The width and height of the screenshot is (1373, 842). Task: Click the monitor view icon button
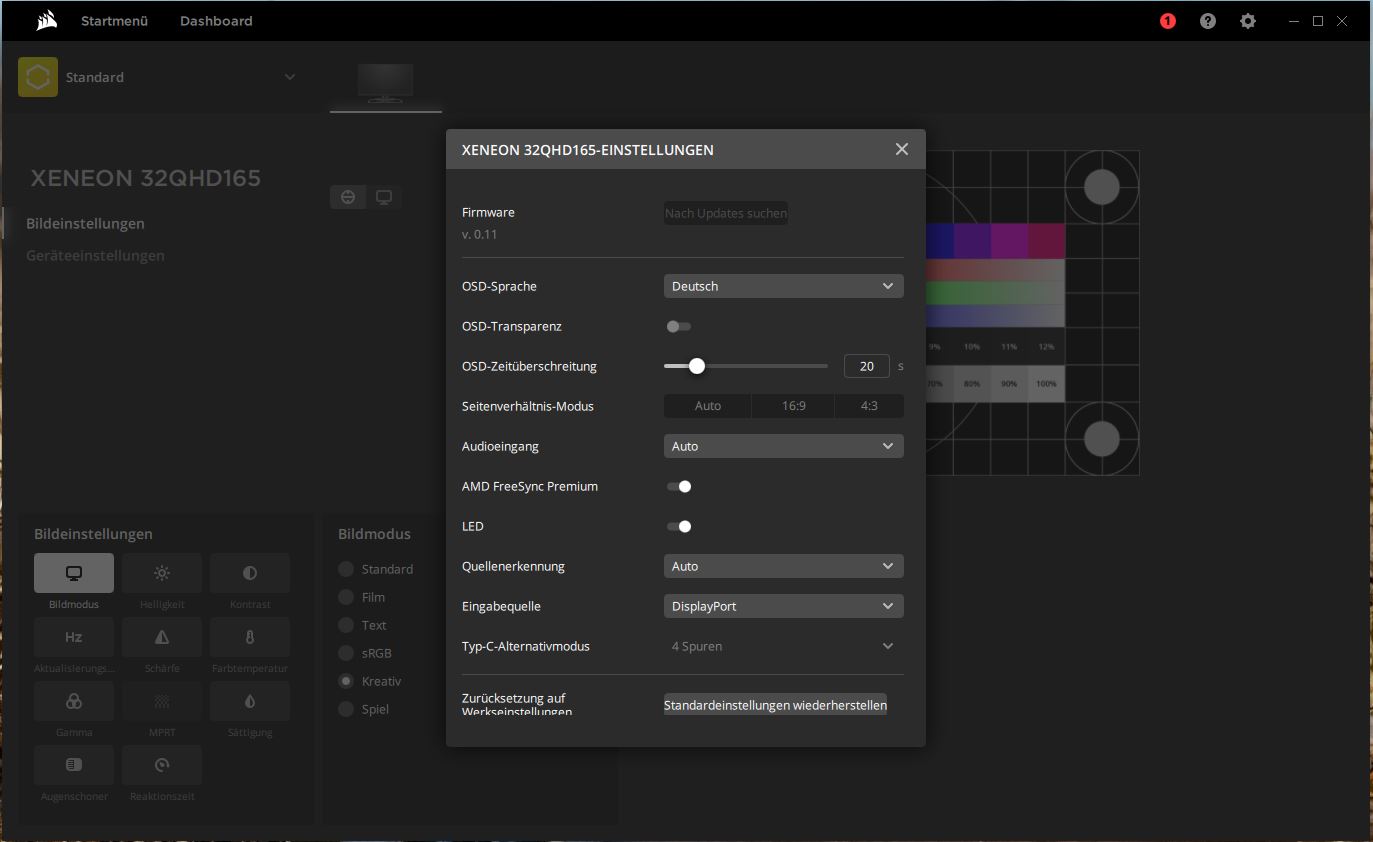384,197
